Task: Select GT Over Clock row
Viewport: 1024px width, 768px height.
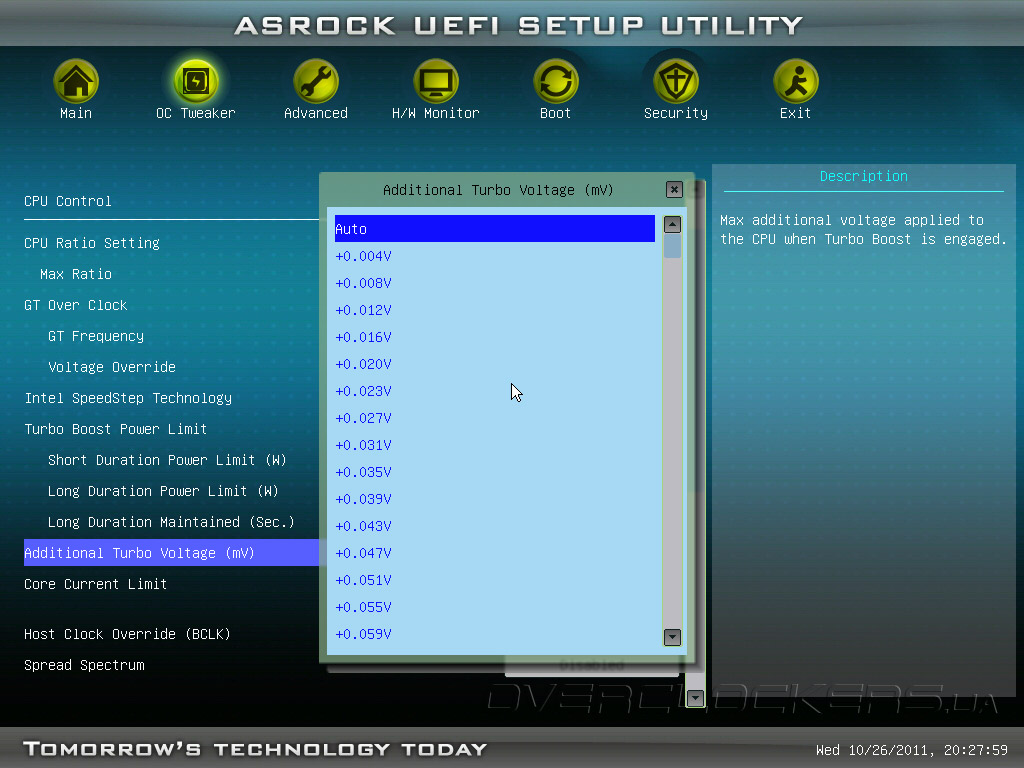Action: [76, 305]
